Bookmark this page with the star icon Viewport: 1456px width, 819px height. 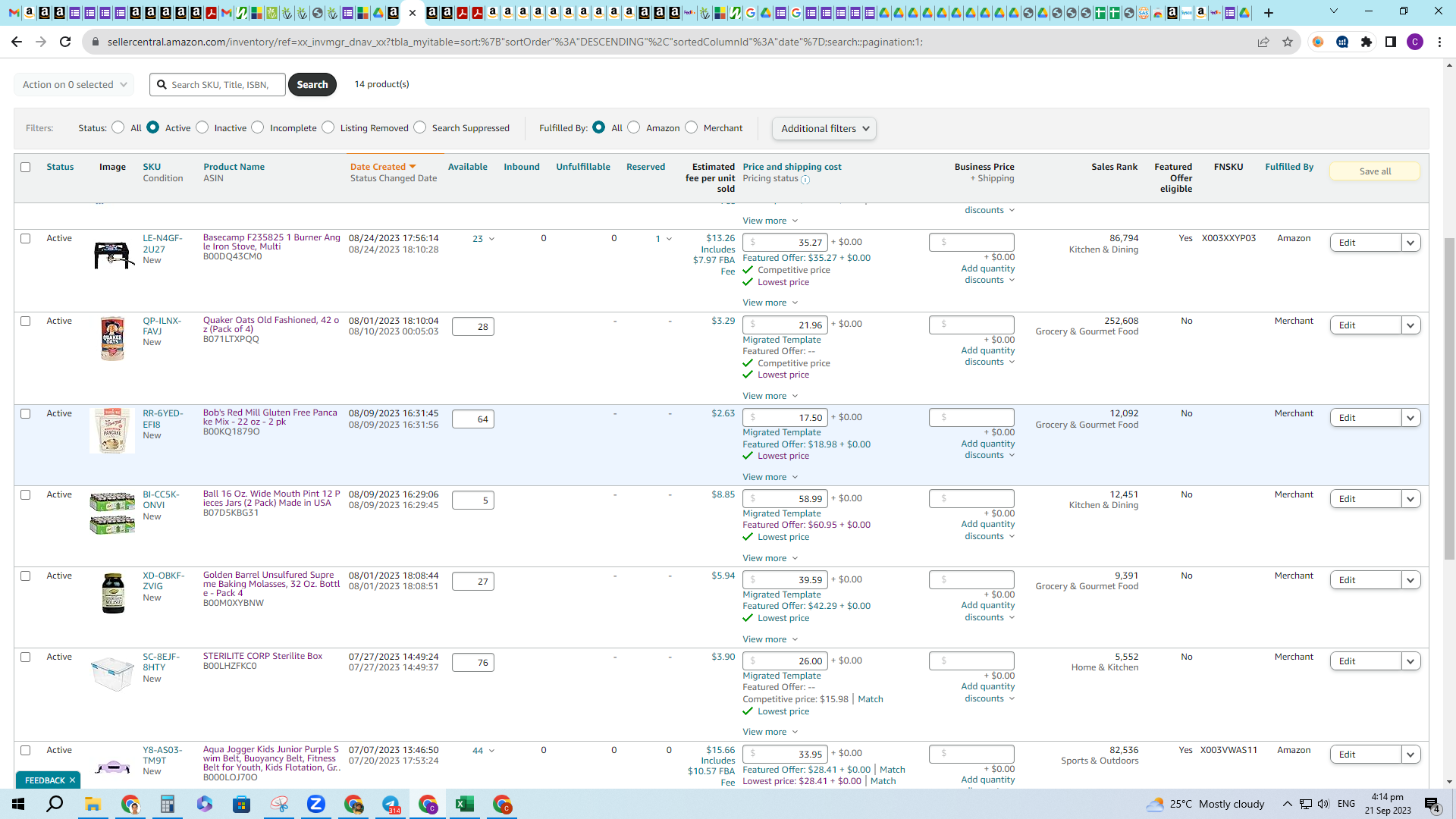1288,42
